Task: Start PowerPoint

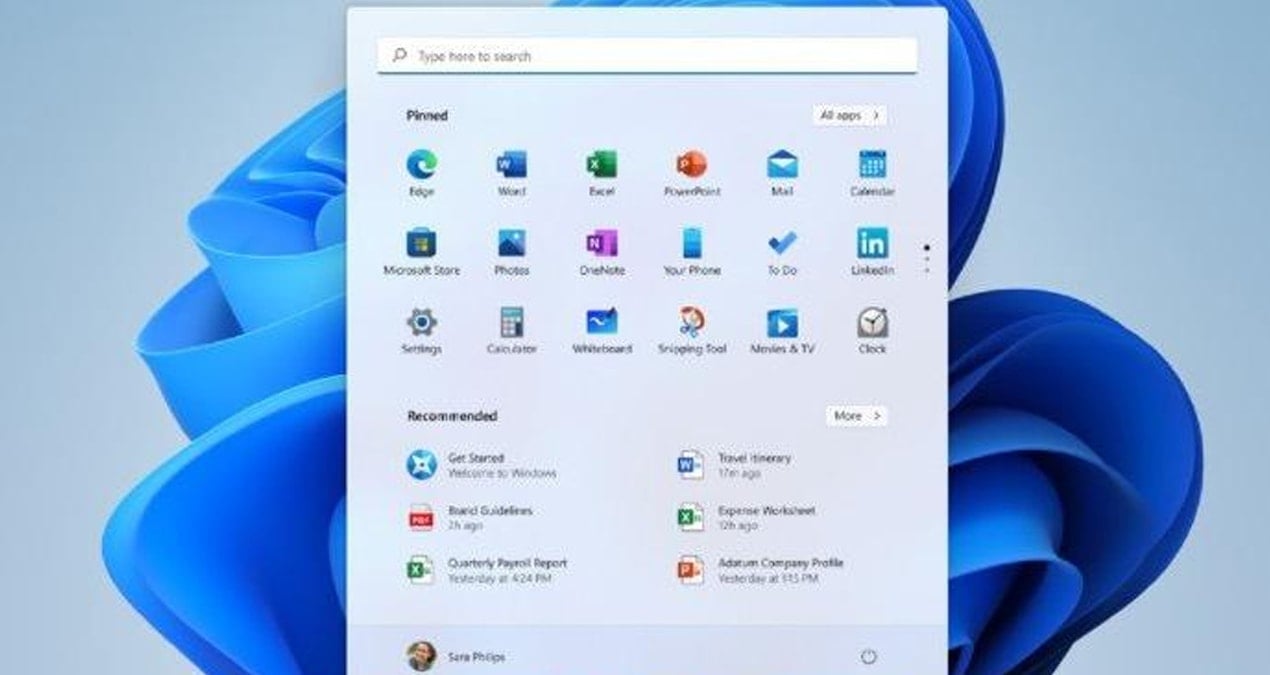Action: point(691,162)
